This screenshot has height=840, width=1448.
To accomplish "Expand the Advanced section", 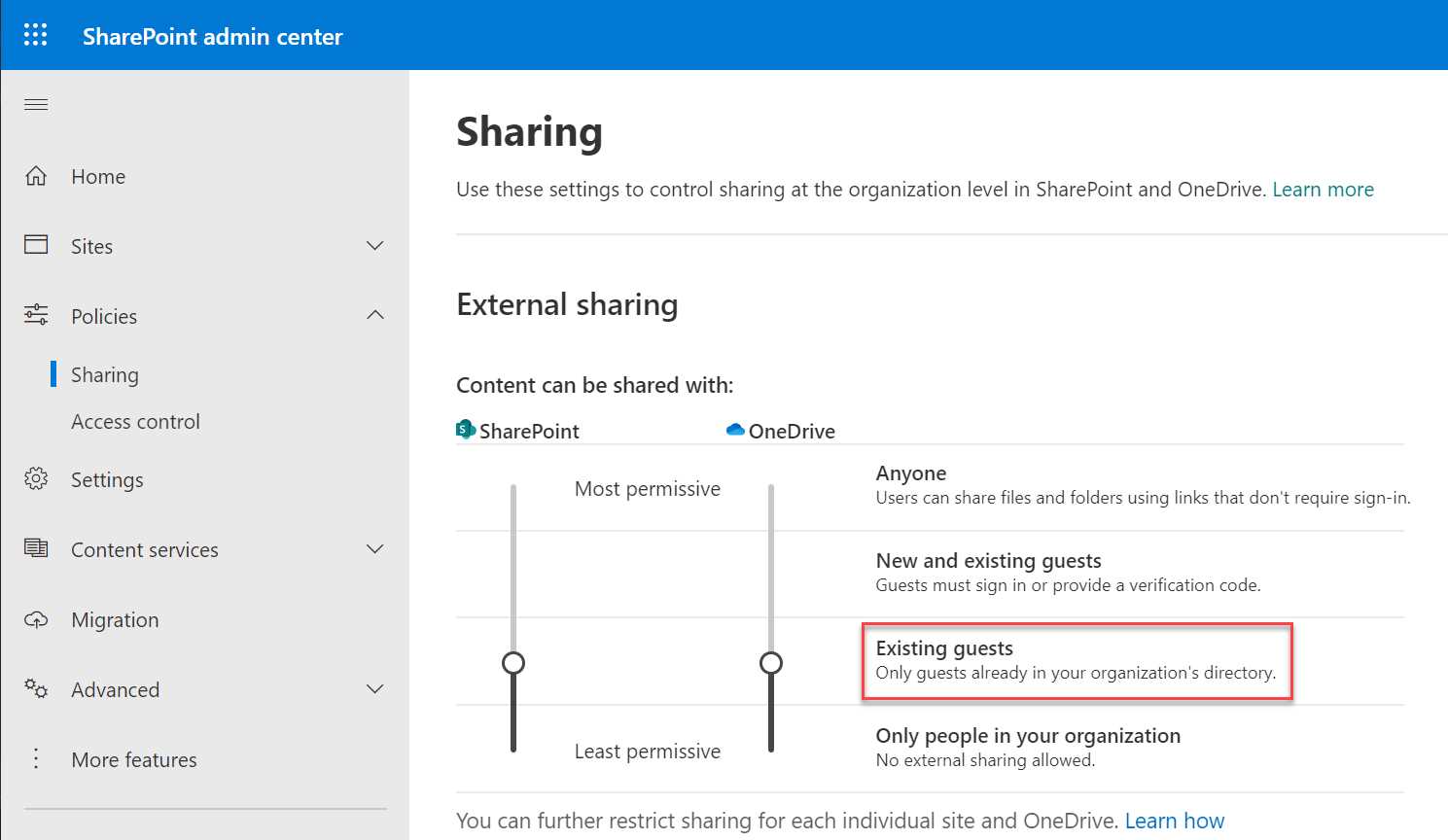I will pos(374,688).
